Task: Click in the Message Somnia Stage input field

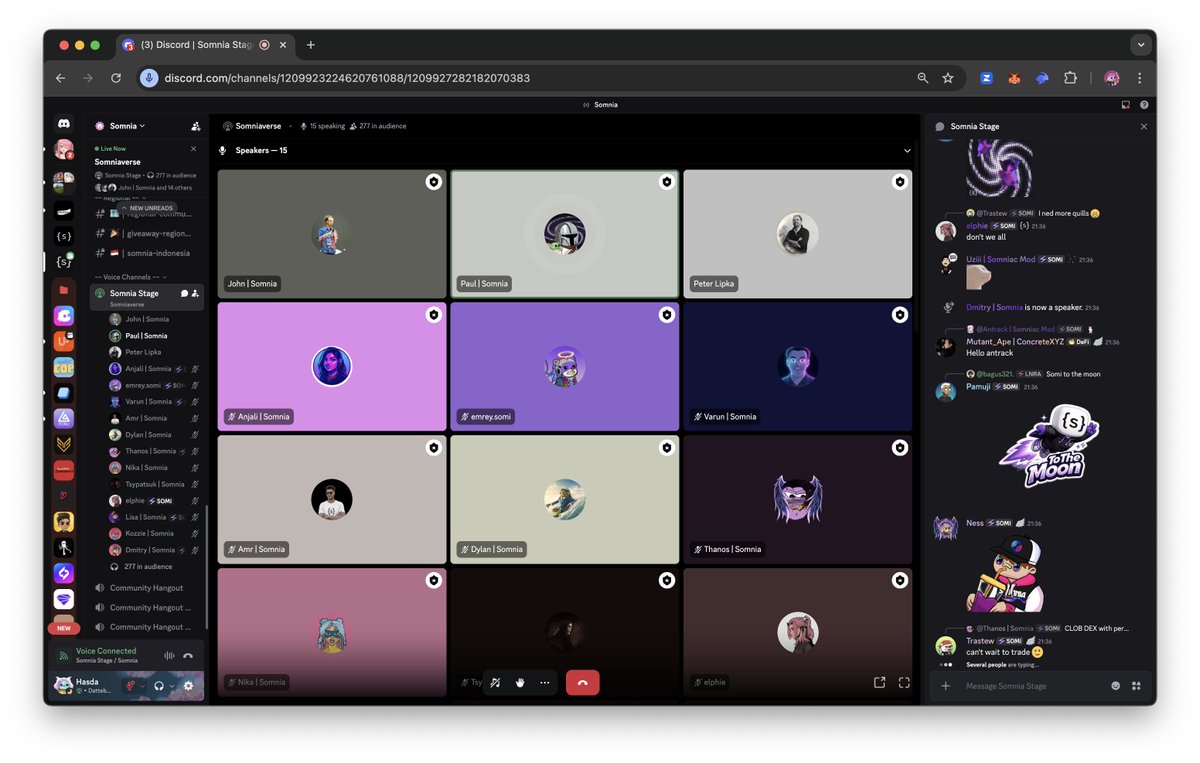Action: point(1035,686)
